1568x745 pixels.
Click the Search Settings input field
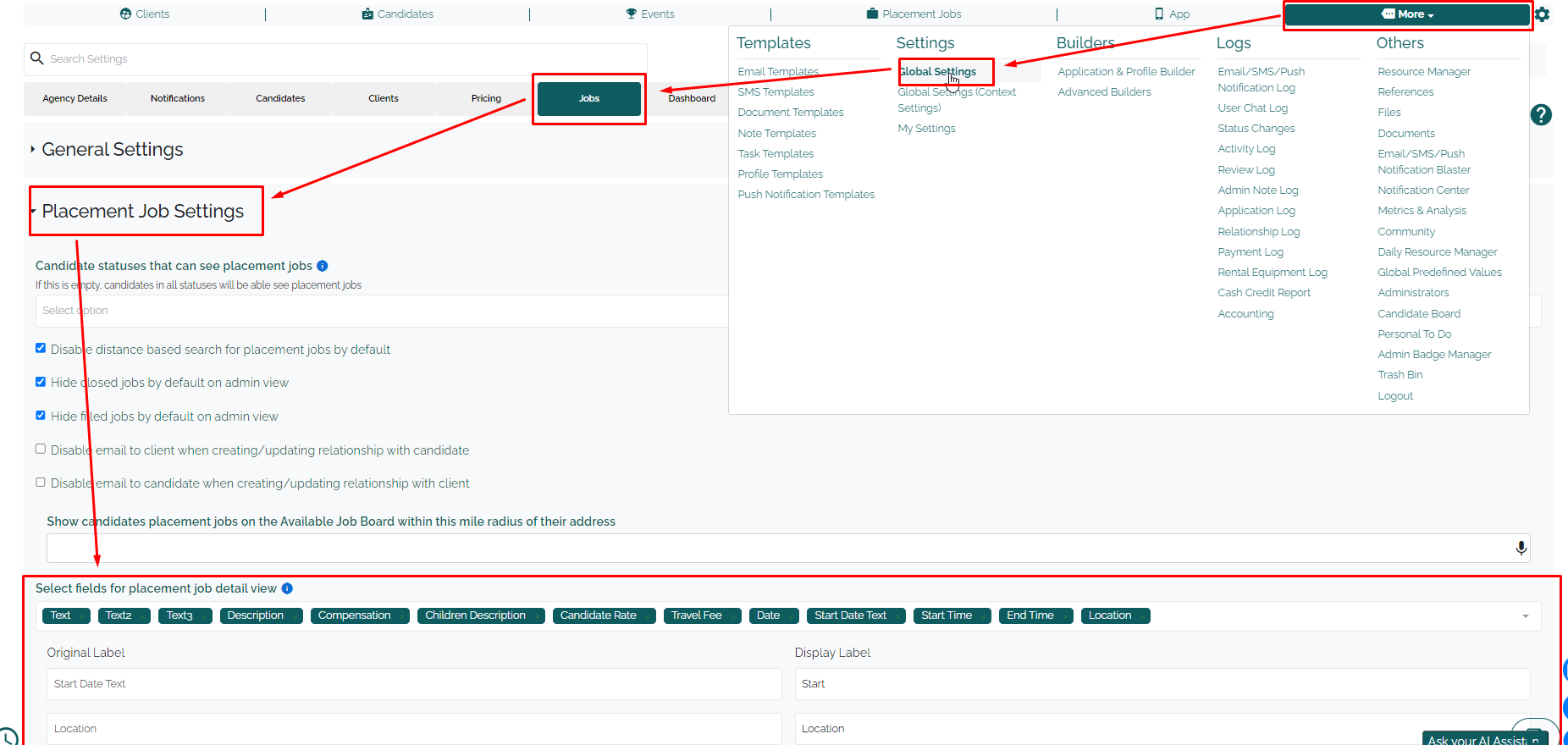(x=335, y=59)
